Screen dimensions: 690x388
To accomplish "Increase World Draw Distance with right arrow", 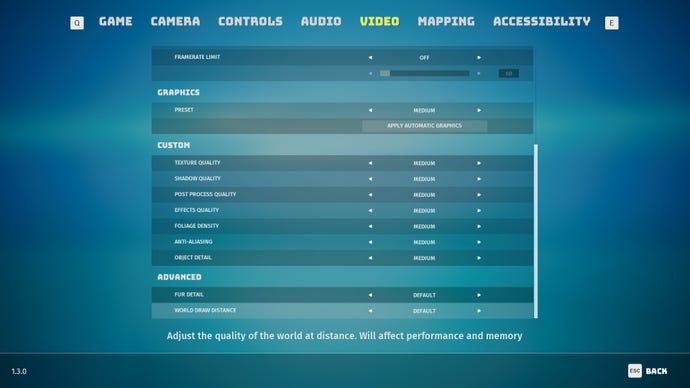I will click(479, 311).
